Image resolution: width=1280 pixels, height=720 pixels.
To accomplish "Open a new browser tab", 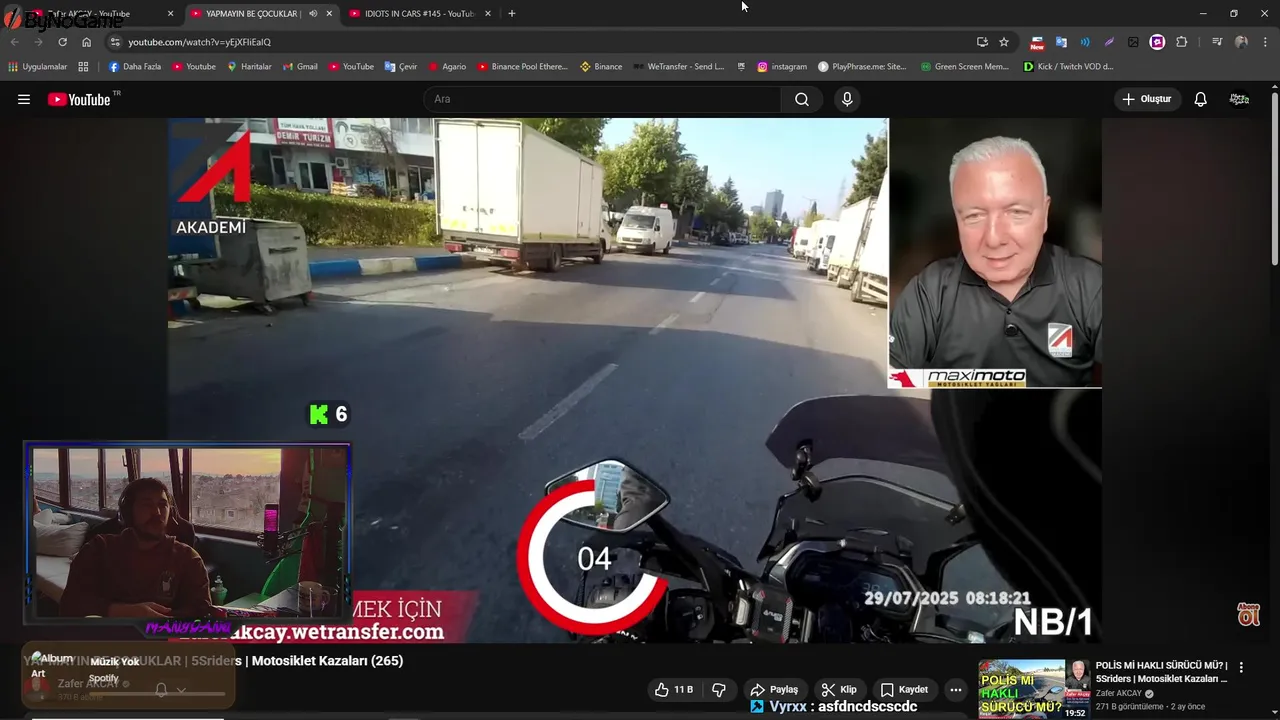I will pos(511,14).
